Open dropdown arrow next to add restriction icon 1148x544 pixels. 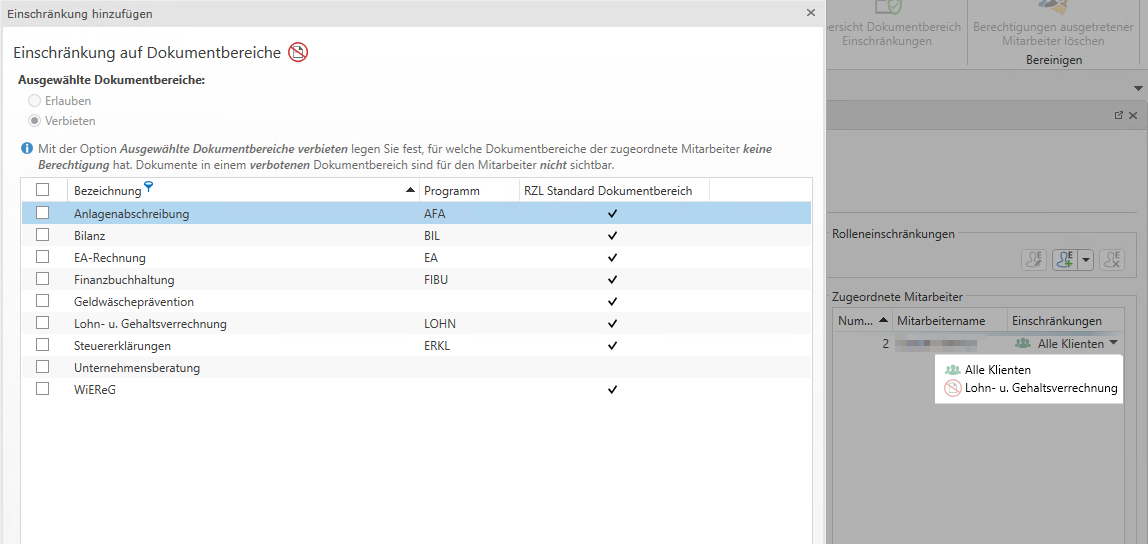[1084, 260]
